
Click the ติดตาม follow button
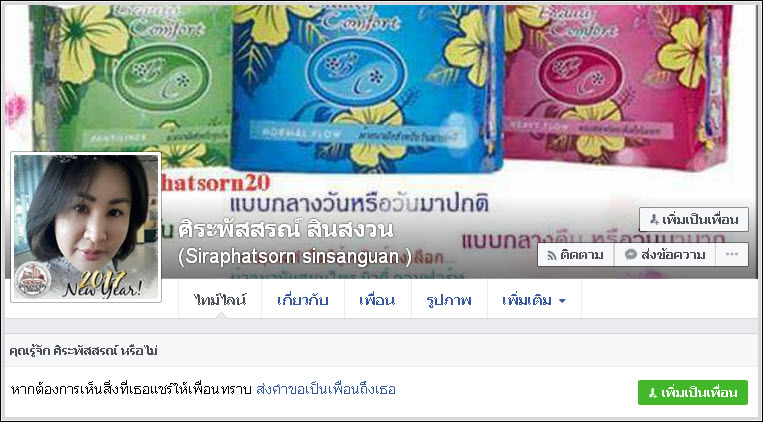click(576, 255)
